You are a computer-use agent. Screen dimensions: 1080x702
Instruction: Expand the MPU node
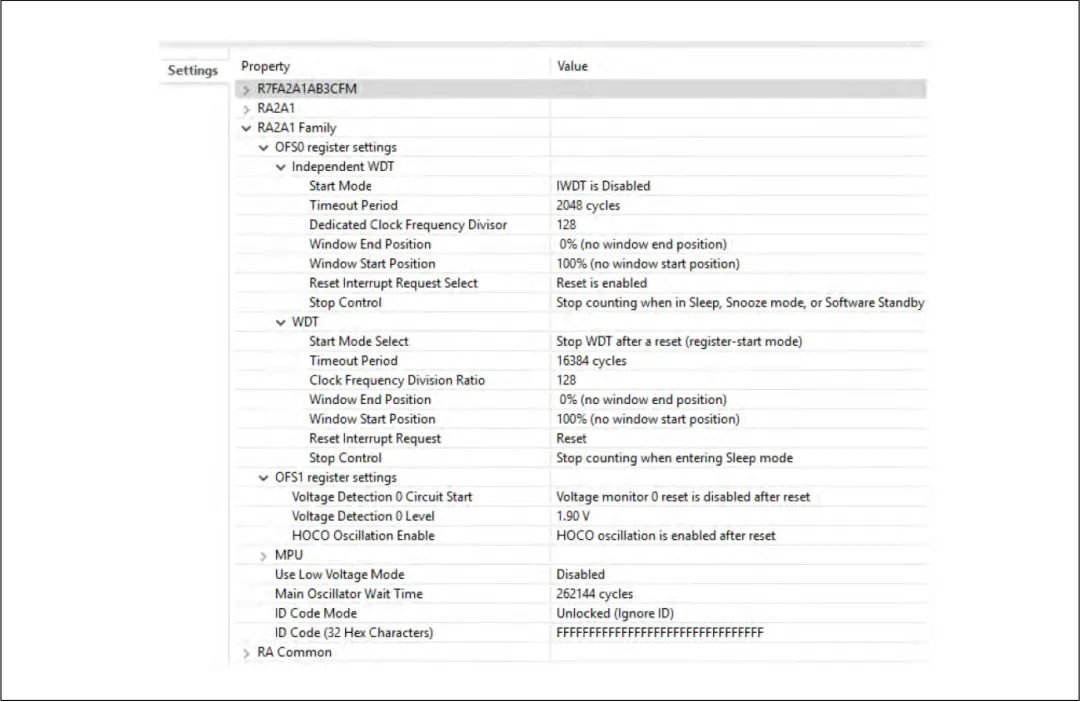[264, 556]
